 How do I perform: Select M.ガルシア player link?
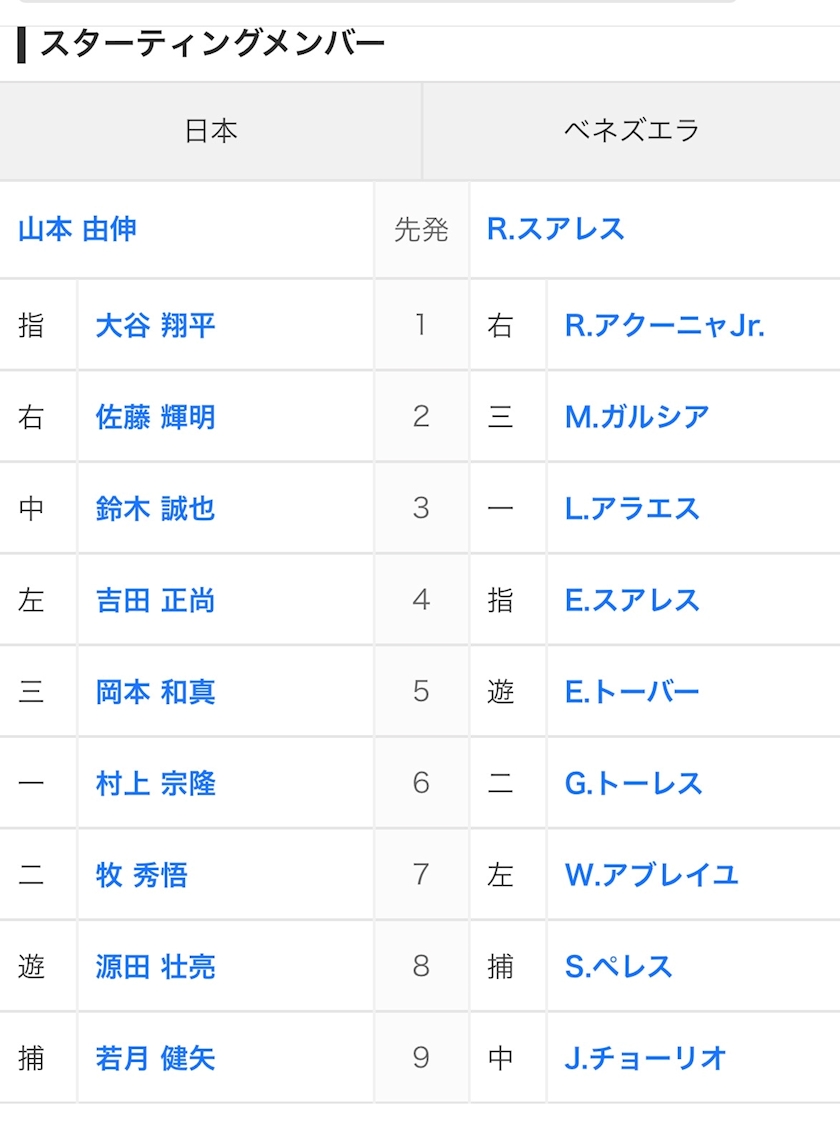point(637,417)
